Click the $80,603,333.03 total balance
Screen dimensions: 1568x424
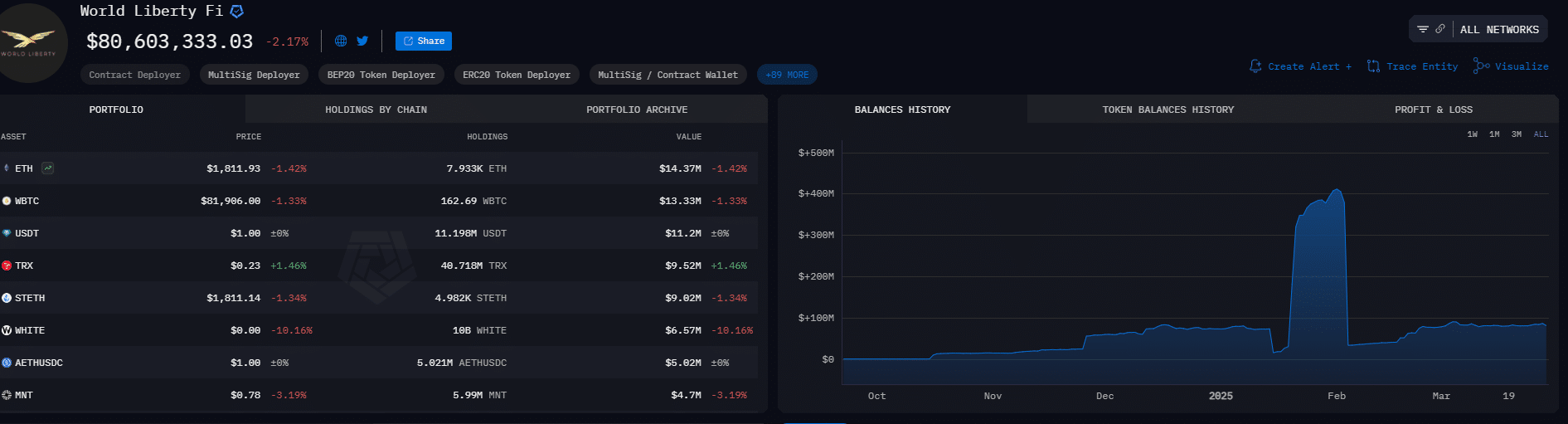[x=170, y=41]
